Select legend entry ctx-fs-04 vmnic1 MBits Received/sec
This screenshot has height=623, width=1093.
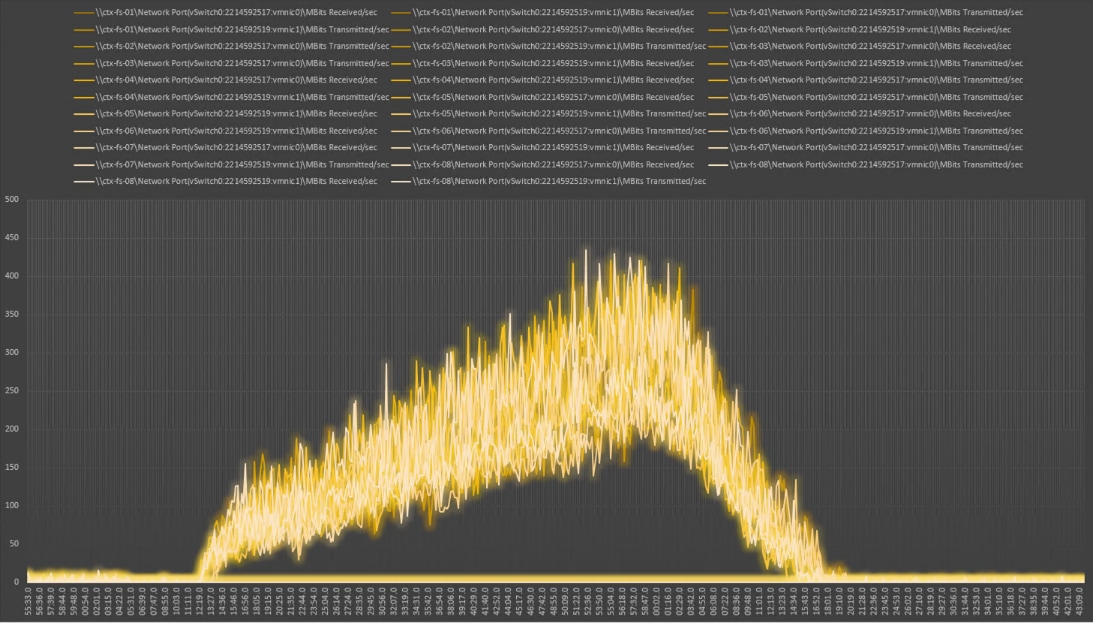pos(542,79)
